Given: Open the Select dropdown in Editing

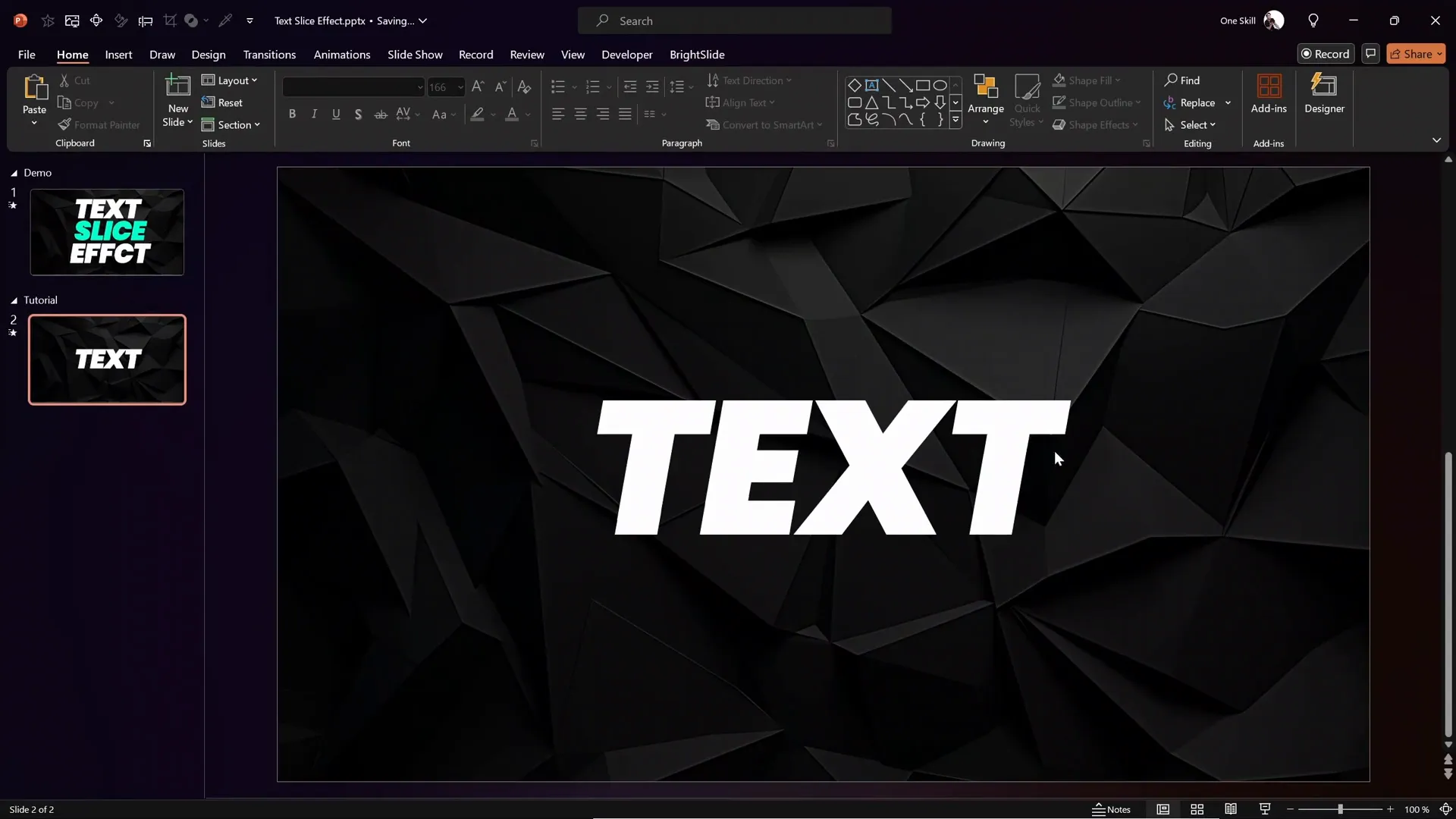Looking at the screenshot, I should 1190,124.
